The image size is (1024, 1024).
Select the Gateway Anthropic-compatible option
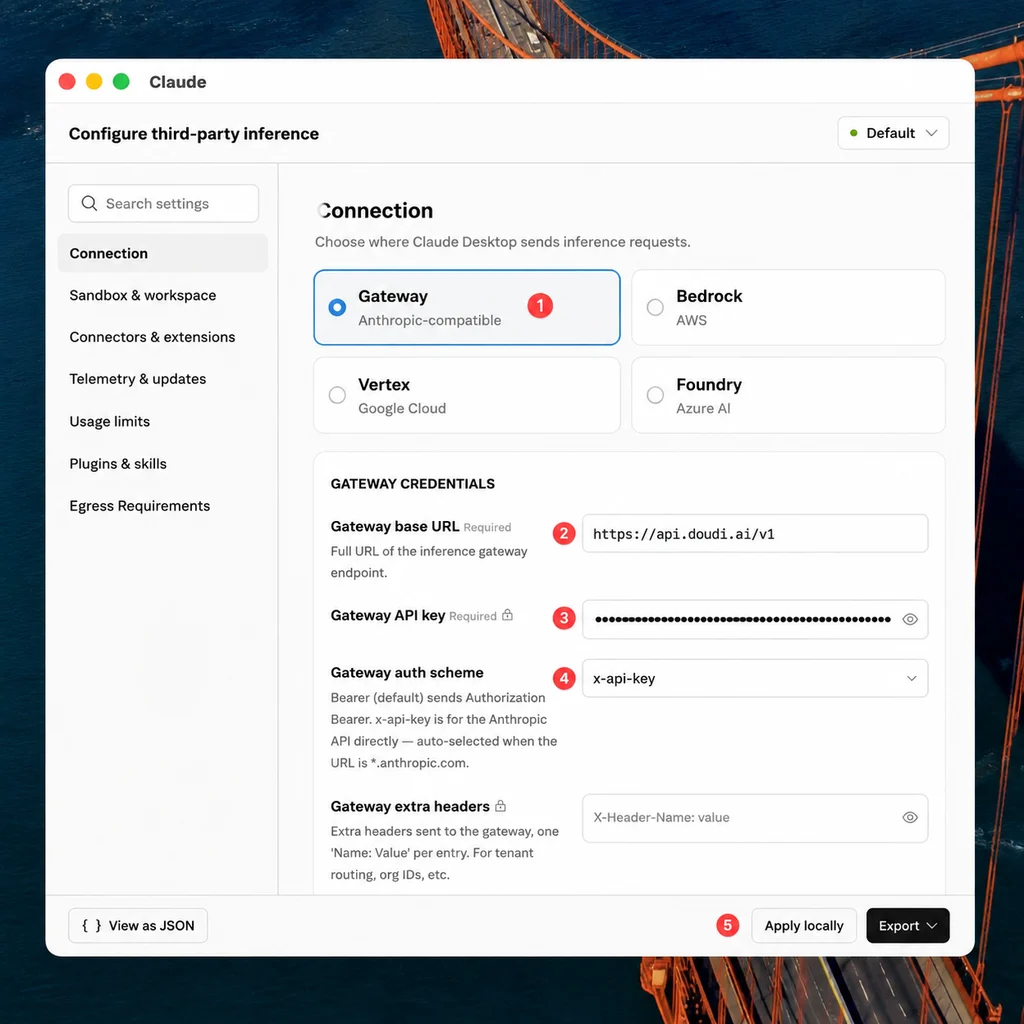coord(467,307)
